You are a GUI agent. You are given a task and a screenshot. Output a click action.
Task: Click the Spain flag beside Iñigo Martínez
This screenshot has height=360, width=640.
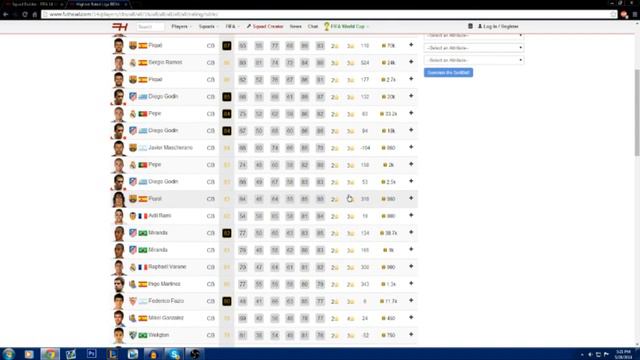(142, 284)
